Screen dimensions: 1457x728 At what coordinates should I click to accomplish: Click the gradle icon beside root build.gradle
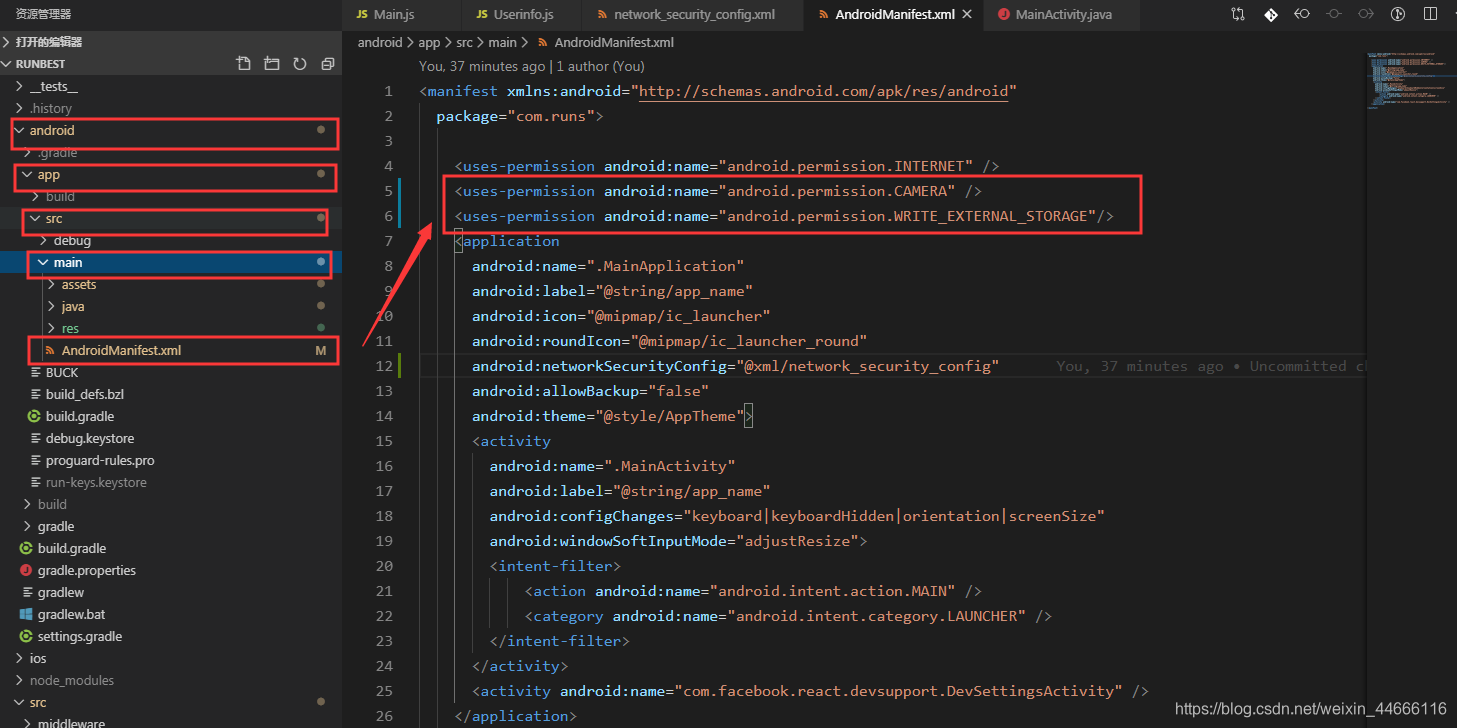tap(27, 548)
